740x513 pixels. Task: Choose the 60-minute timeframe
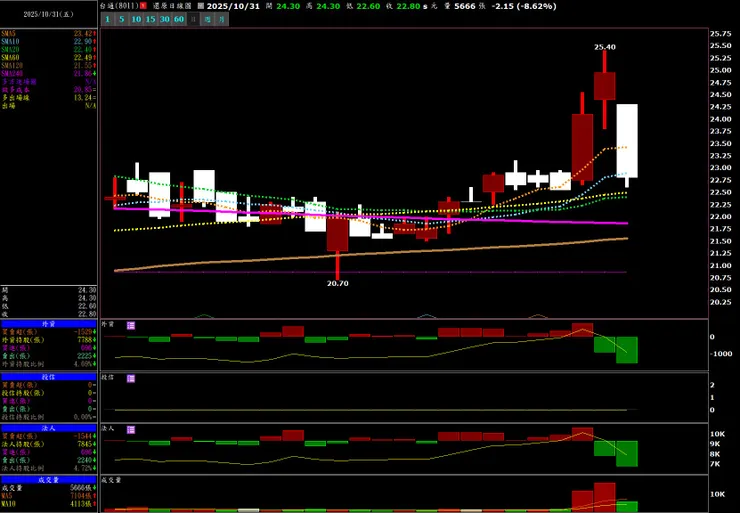[x=178, y=19]
